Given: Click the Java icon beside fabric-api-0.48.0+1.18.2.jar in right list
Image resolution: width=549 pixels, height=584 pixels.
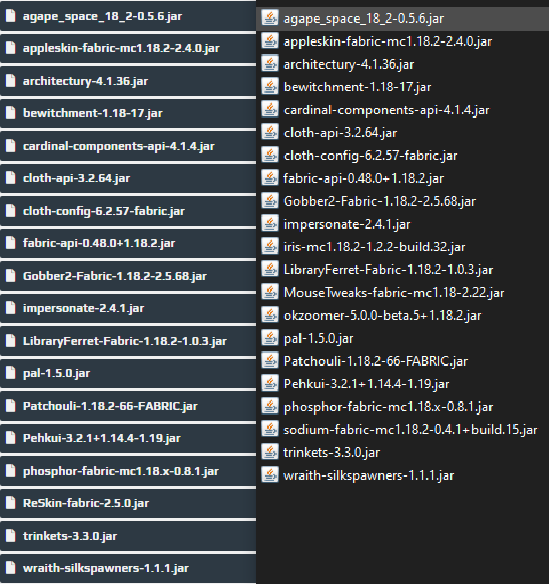Looking at the screenshot, I should 270,178.
